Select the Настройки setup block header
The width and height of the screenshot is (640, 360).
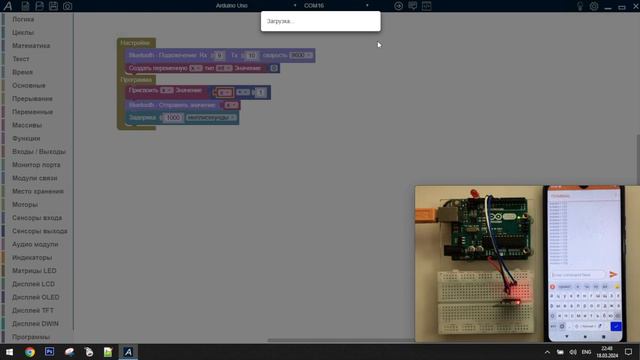point(136,42)
